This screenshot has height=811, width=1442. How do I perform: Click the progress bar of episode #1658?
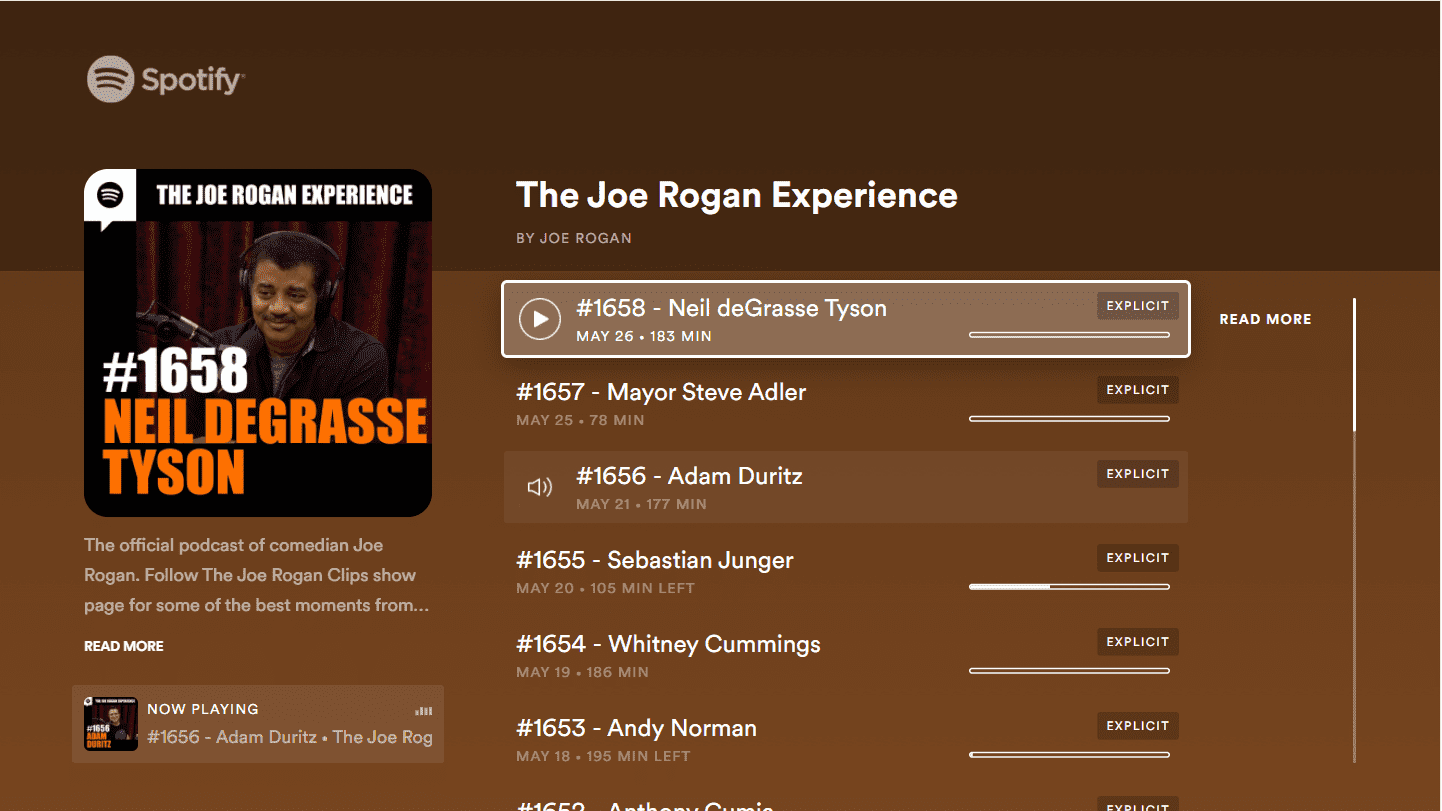click(1069, 335)
